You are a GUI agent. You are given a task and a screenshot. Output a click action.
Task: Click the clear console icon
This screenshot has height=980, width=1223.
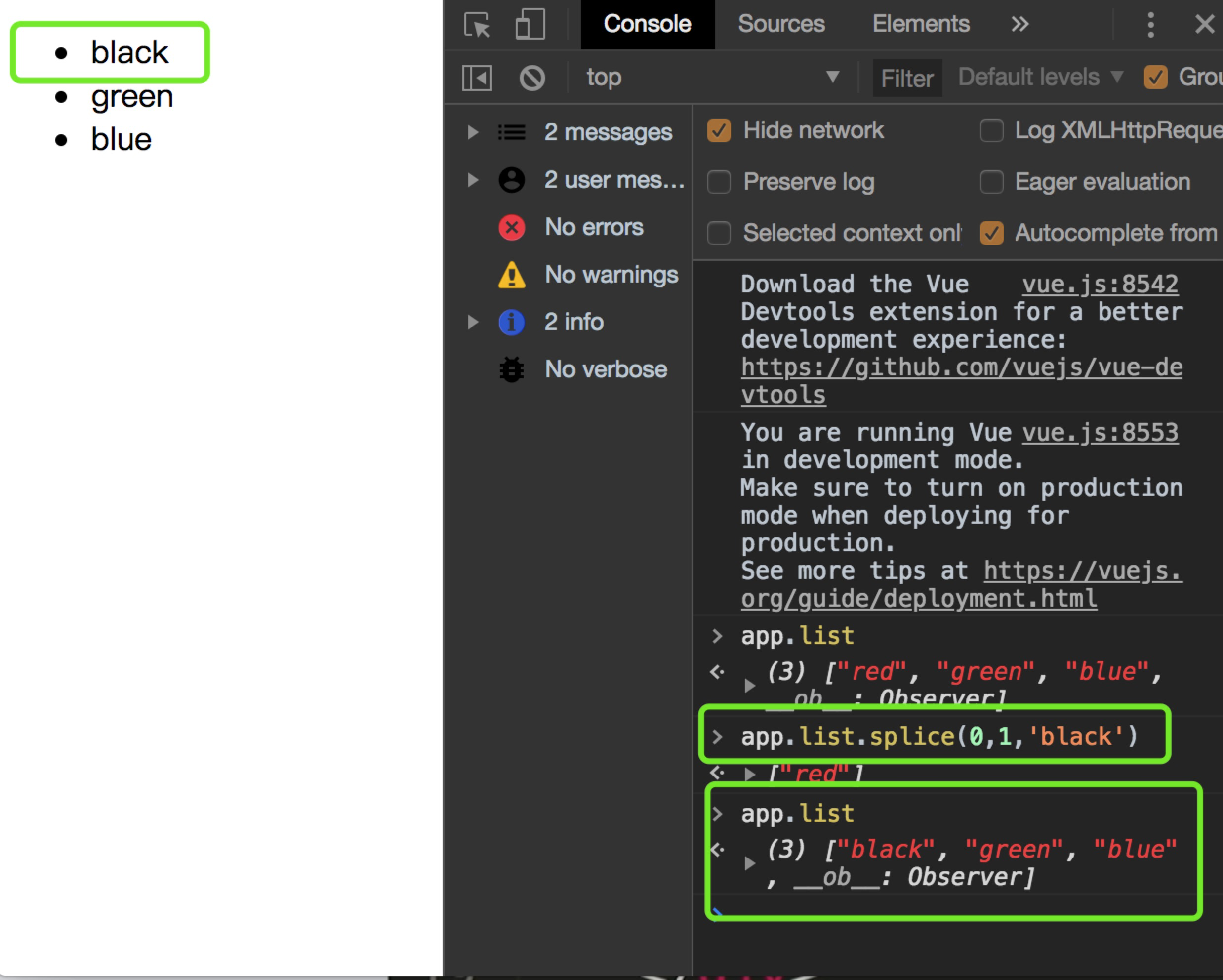pos(531,78)
